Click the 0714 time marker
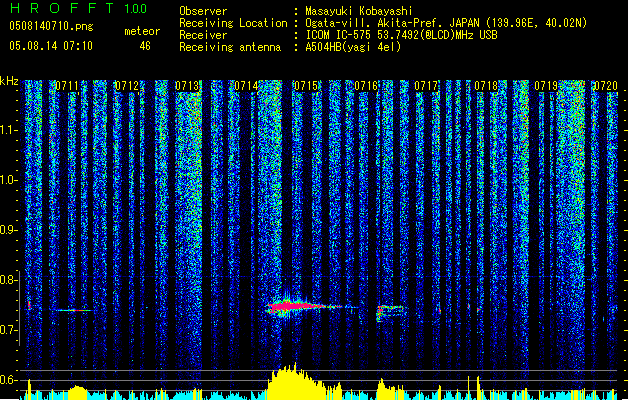 tap(246, 86)
